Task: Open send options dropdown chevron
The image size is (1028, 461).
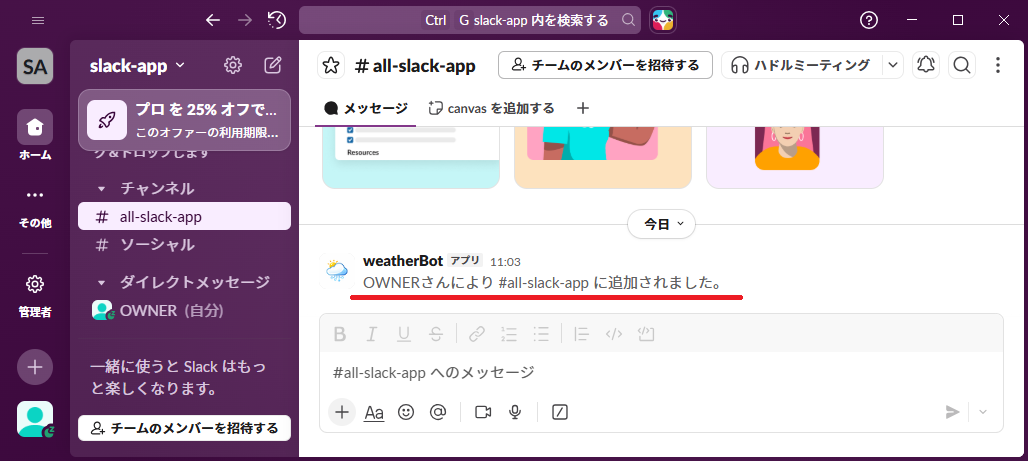Action: [x=983, y=412]
